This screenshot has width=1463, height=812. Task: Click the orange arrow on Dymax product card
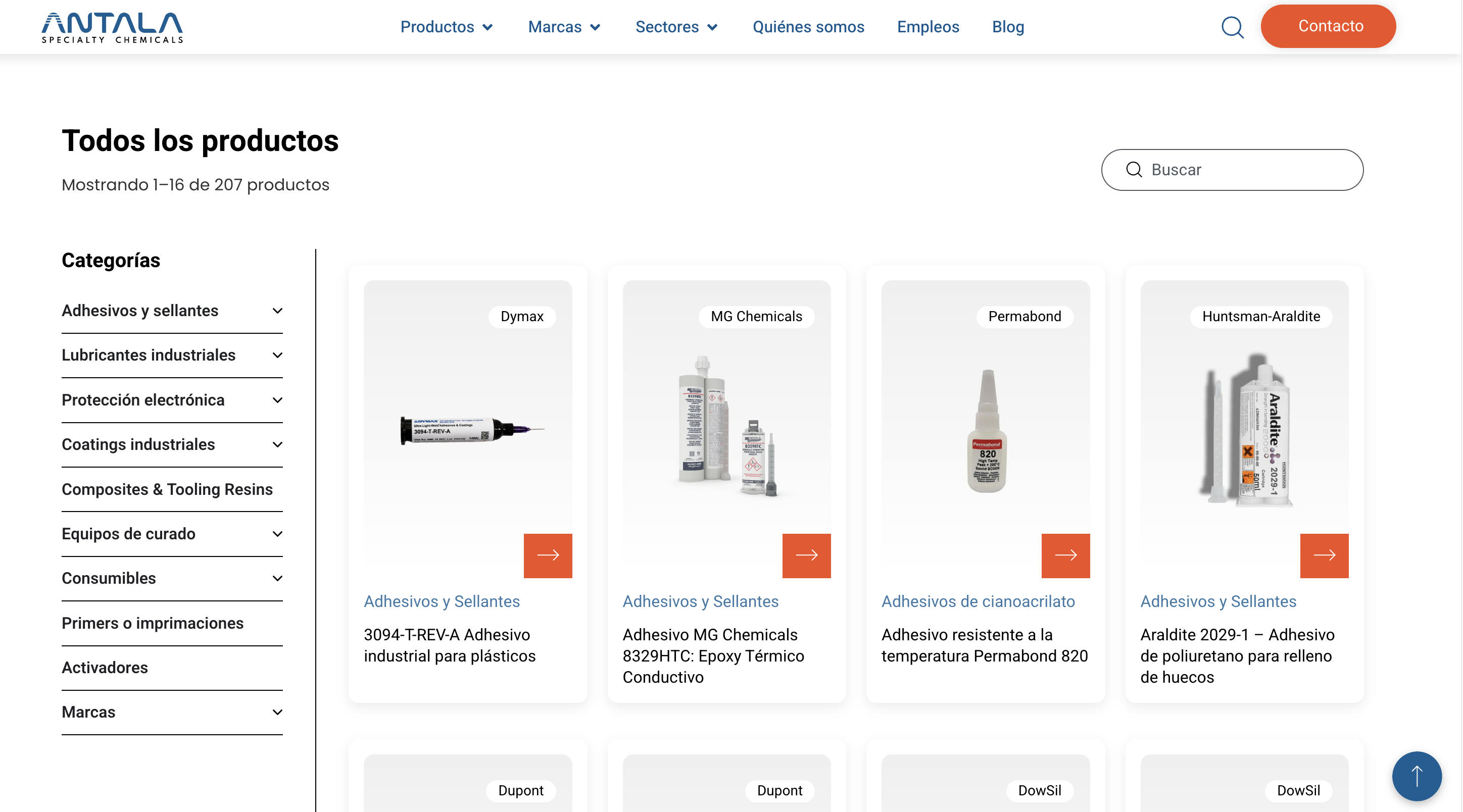[x=548, y=555]
